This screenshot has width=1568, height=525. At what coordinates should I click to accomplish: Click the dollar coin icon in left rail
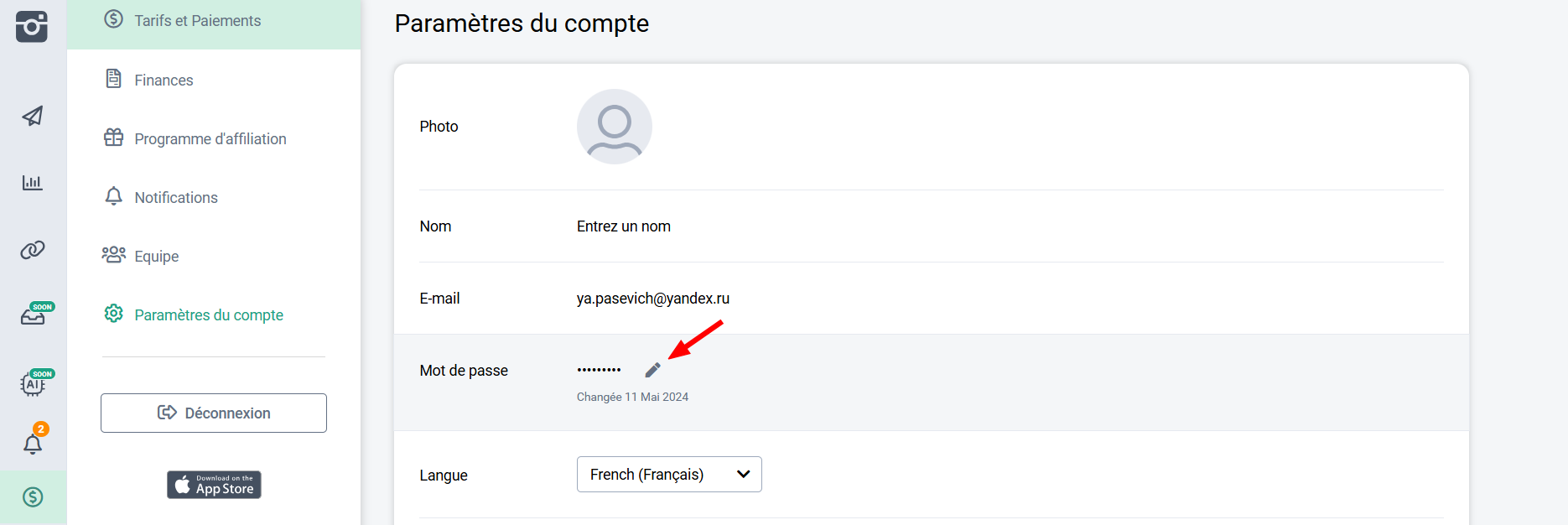tap(33, 497)
